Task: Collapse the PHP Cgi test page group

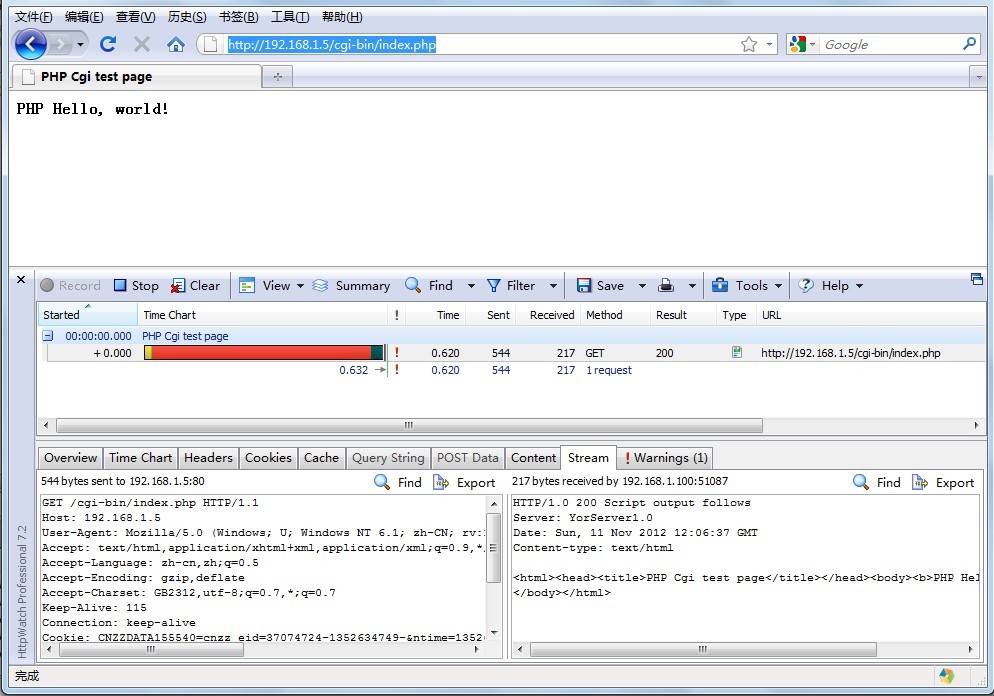Action: click(x=48, y=336)
